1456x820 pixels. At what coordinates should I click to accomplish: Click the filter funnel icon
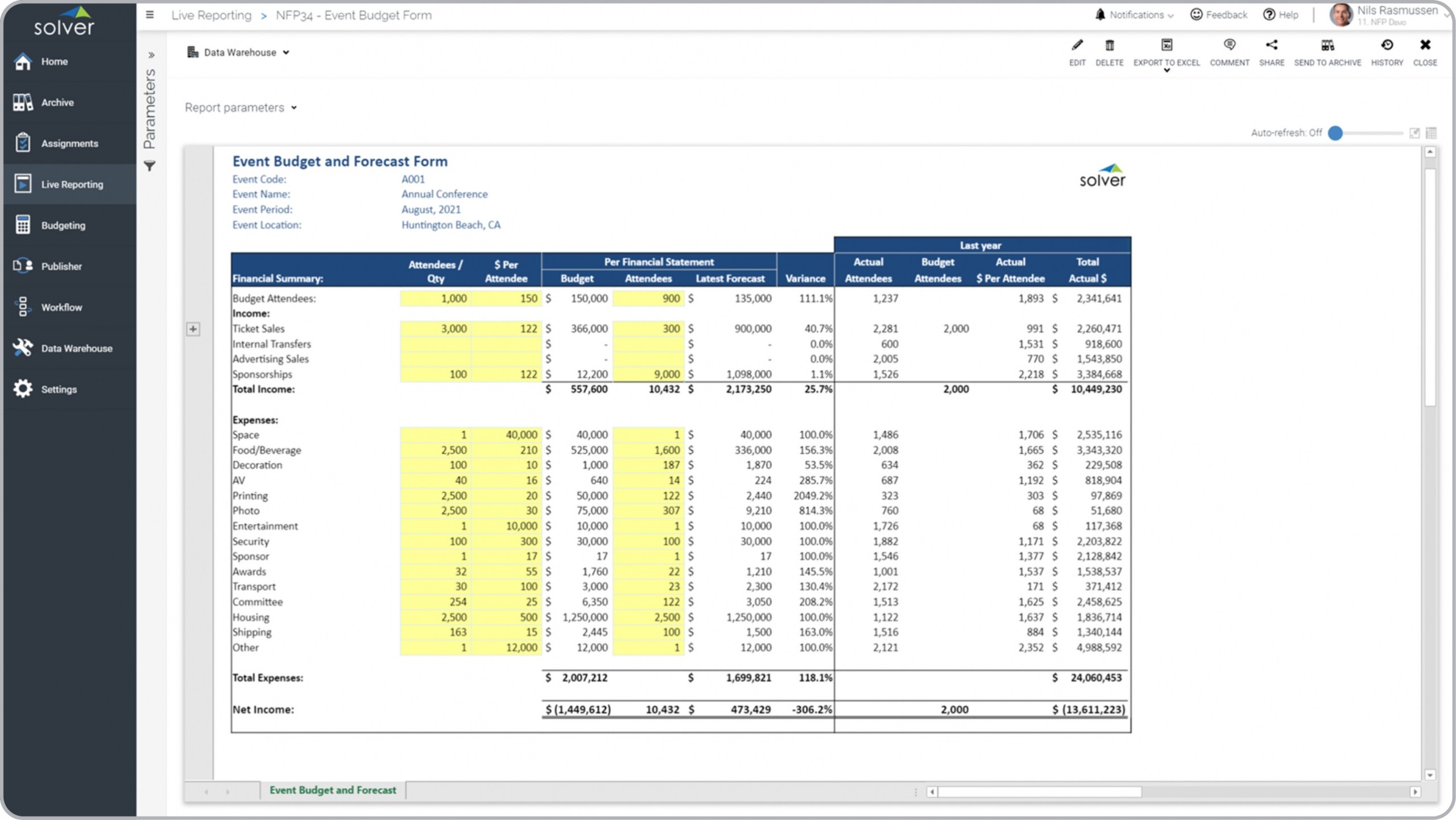[150, 166]
